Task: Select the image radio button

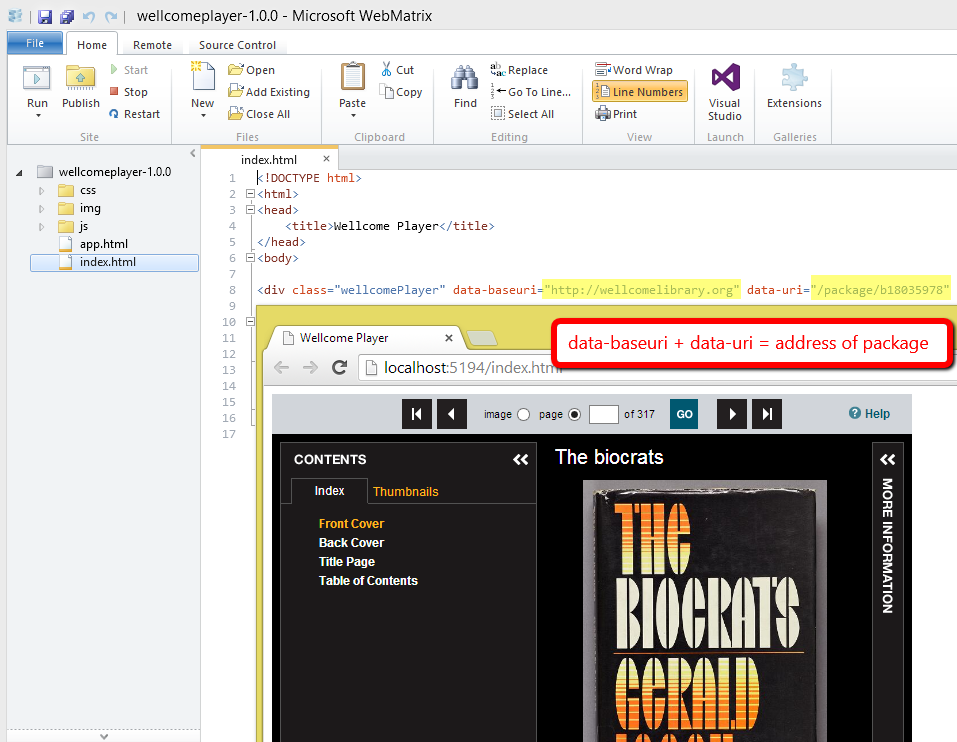Action: point(524,414)
